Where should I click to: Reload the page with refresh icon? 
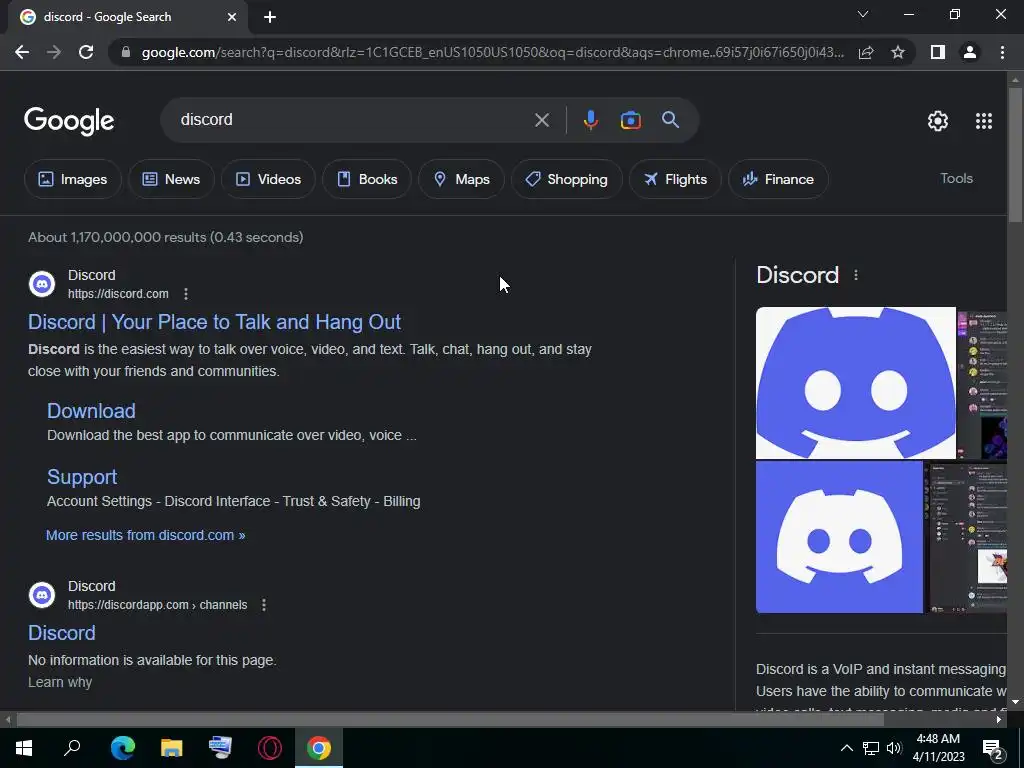pos(86,52)
